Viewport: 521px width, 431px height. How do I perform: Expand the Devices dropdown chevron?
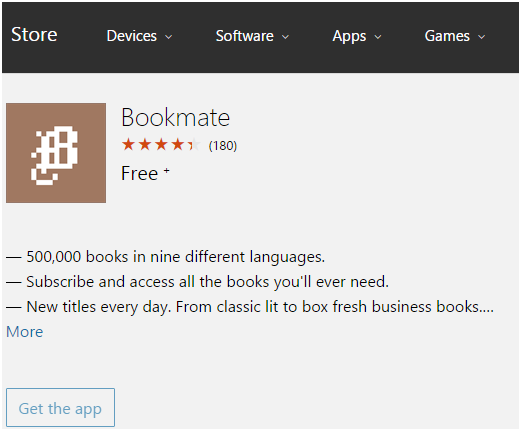(169, 37)
